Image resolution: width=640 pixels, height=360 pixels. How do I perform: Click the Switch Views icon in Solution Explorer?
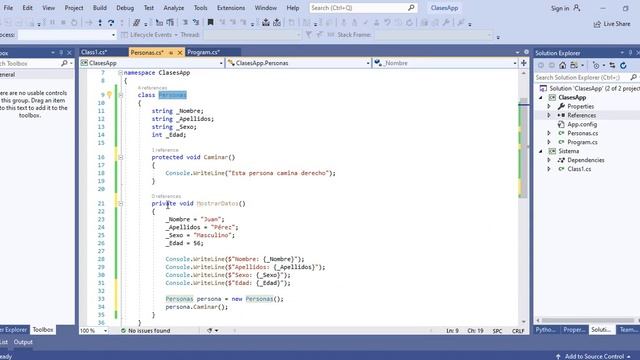574,65
